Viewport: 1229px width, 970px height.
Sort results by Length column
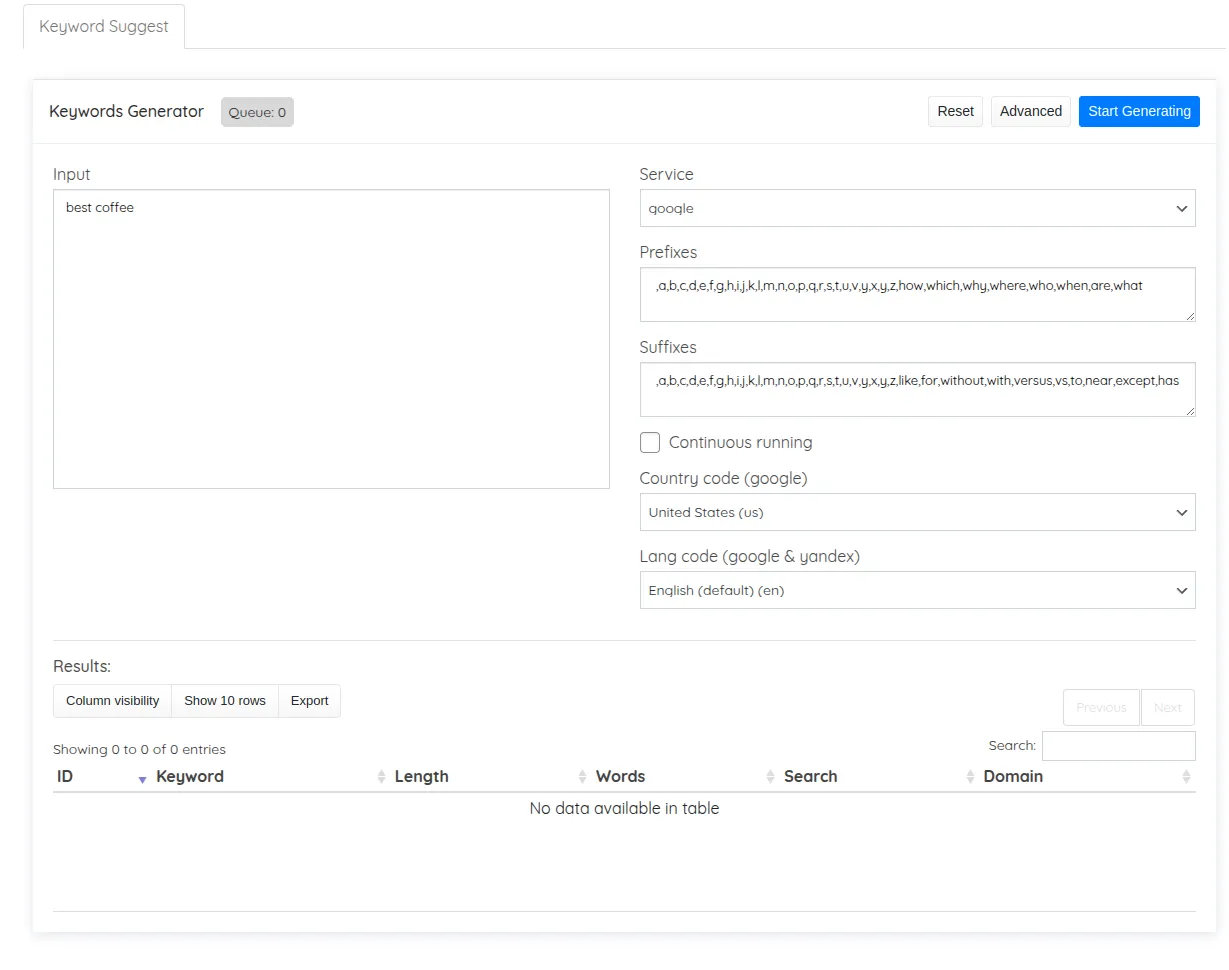421,777
